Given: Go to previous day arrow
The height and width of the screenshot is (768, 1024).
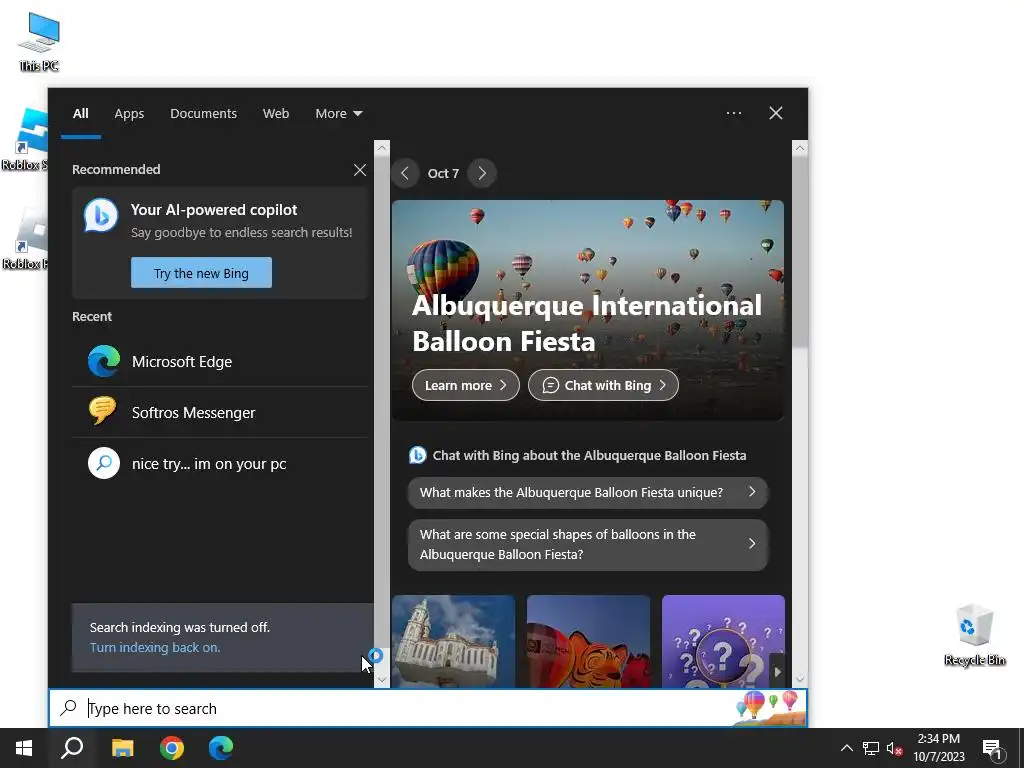Looking at the screenshot, I should (x=405, y=174).
